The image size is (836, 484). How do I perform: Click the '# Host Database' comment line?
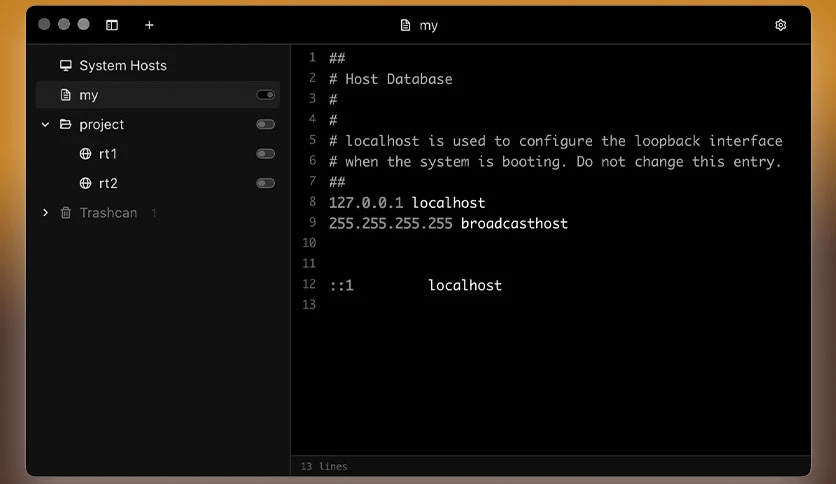390,79
